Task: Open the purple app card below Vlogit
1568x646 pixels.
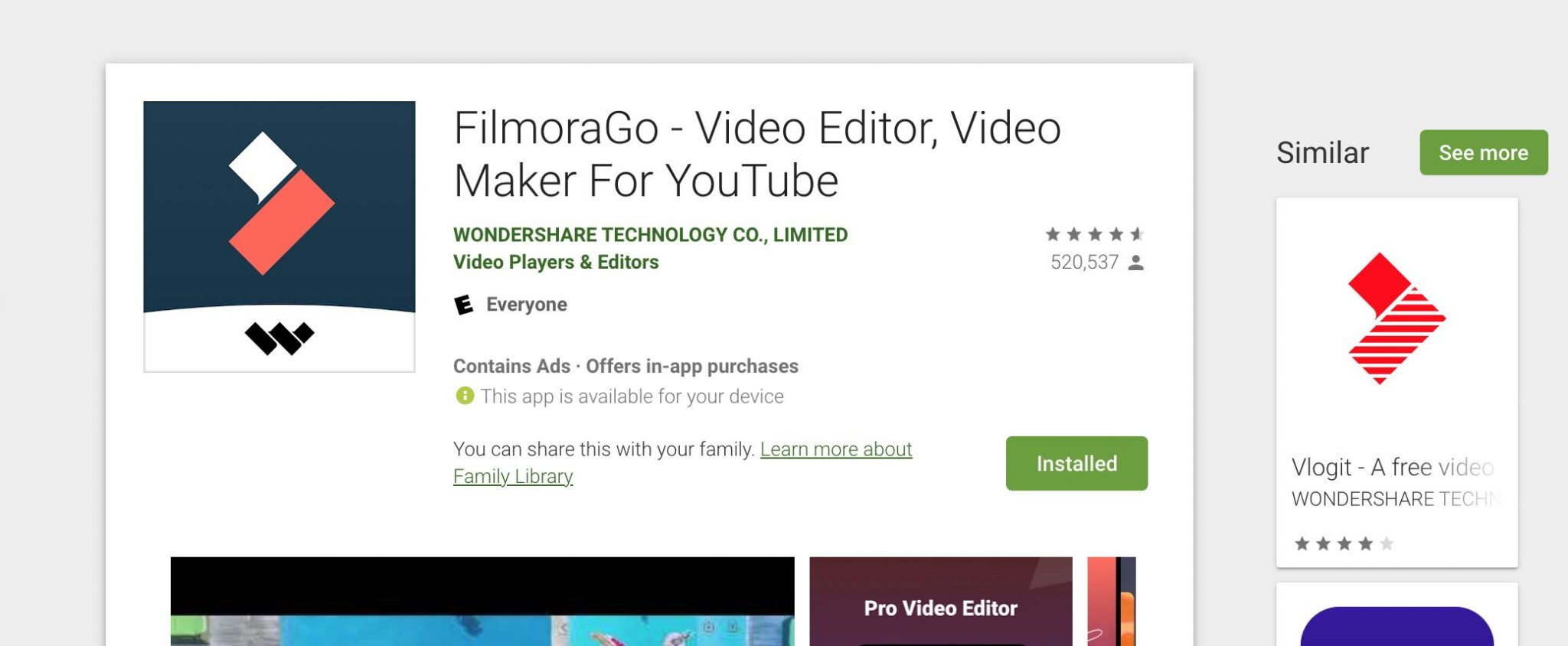Action: tap(1396, 615)
